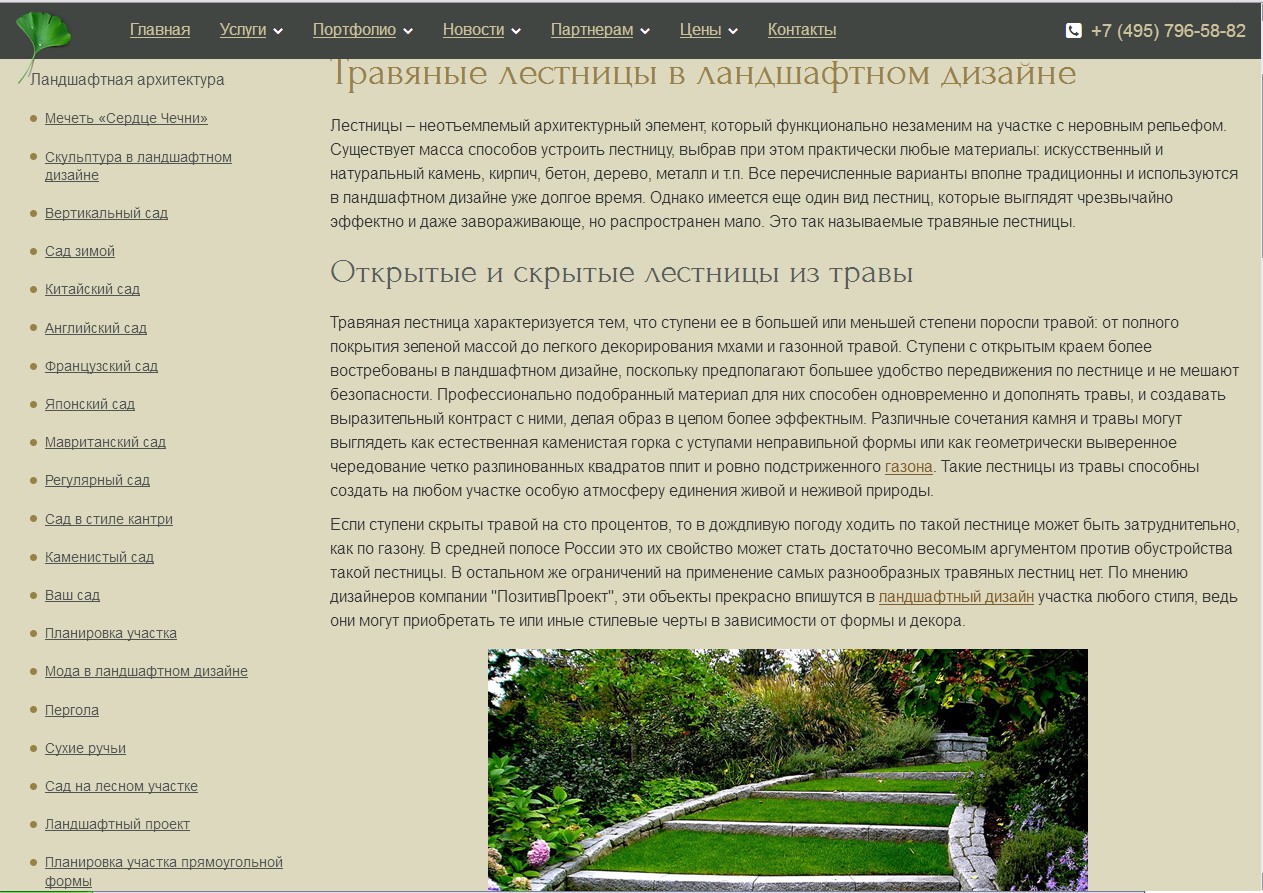Expand the Портфолио dropdown arrow
The height and width of the screenshot is (893, 1263).
(x=408, y=31)
